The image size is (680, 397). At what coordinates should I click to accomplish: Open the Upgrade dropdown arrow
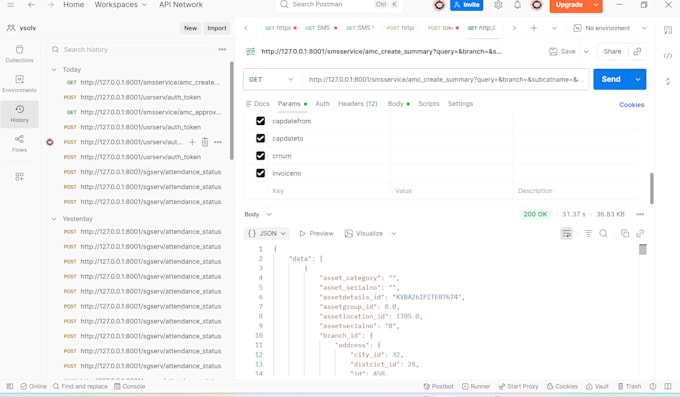596,5
